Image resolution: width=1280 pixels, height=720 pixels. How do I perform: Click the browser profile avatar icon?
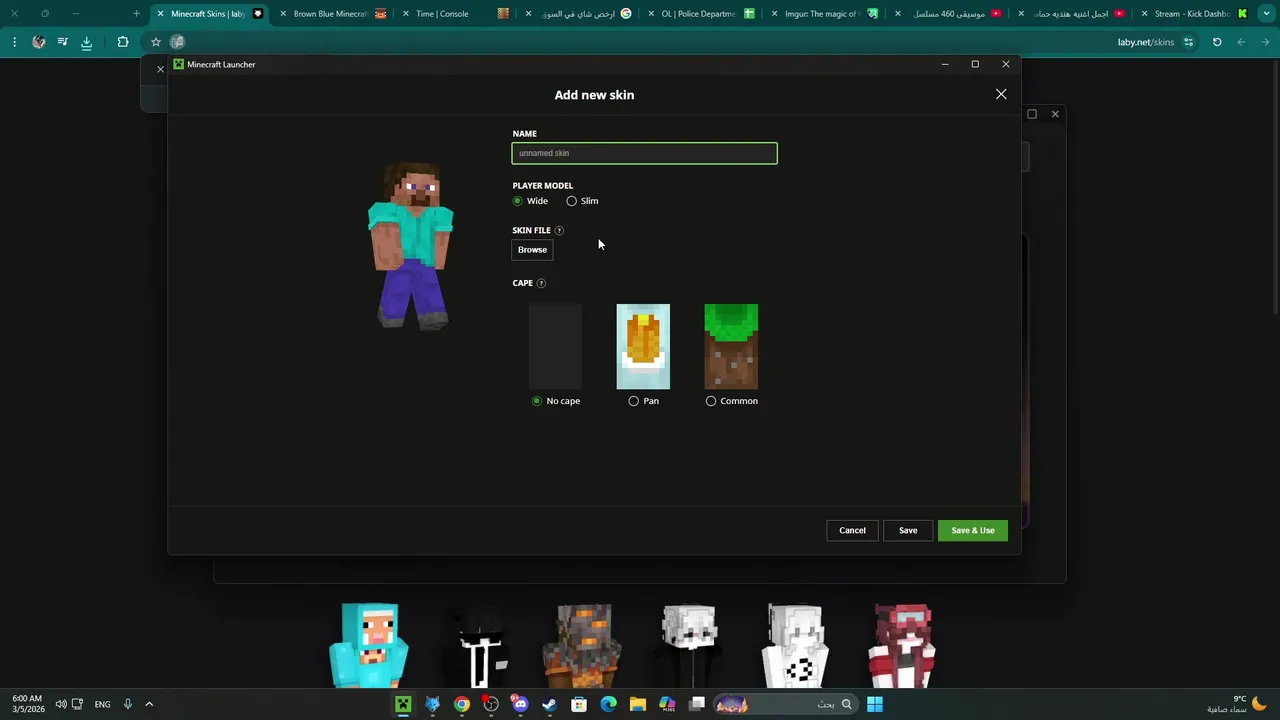click(39, 42)
